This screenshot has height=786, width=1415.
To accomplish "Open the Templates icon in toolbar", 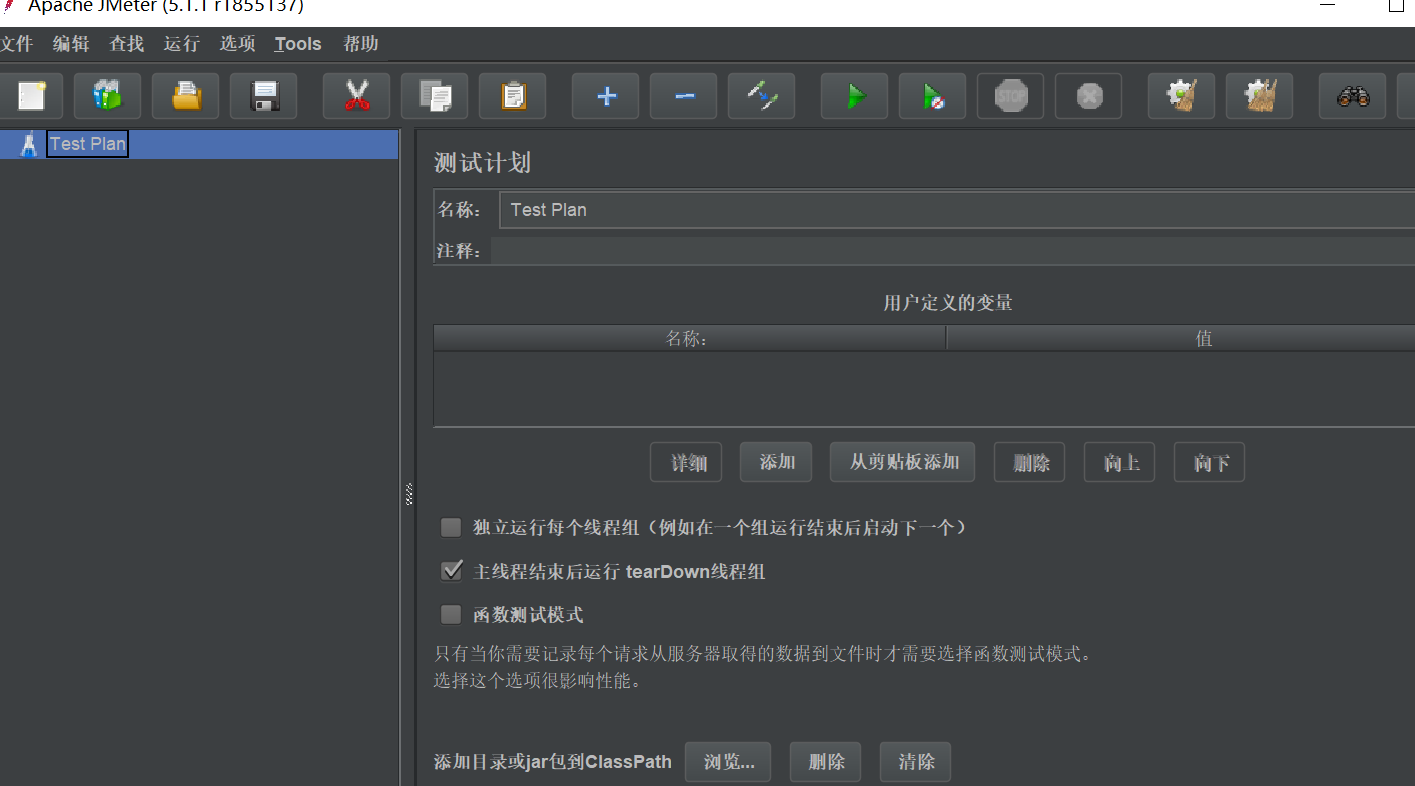I will coord(107,96).
